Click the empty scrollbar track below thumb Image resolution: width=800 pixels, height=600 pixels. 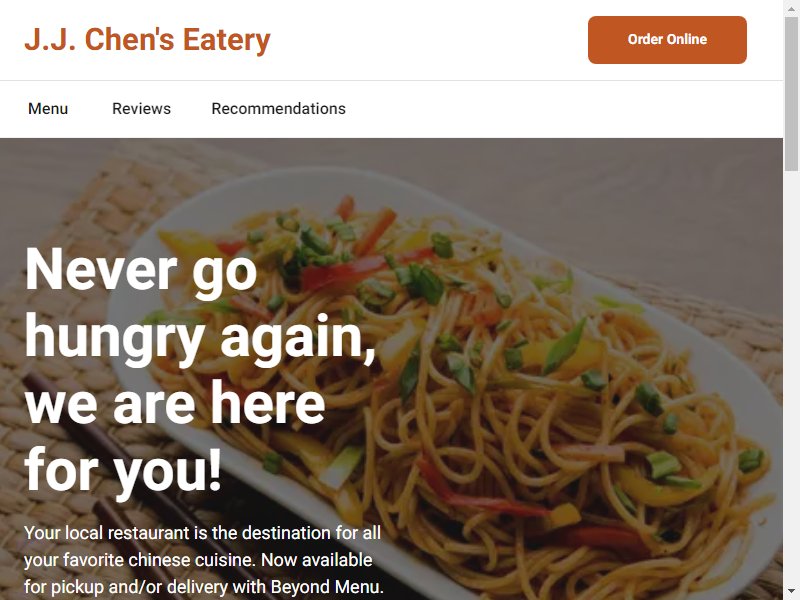coord(791,378)
